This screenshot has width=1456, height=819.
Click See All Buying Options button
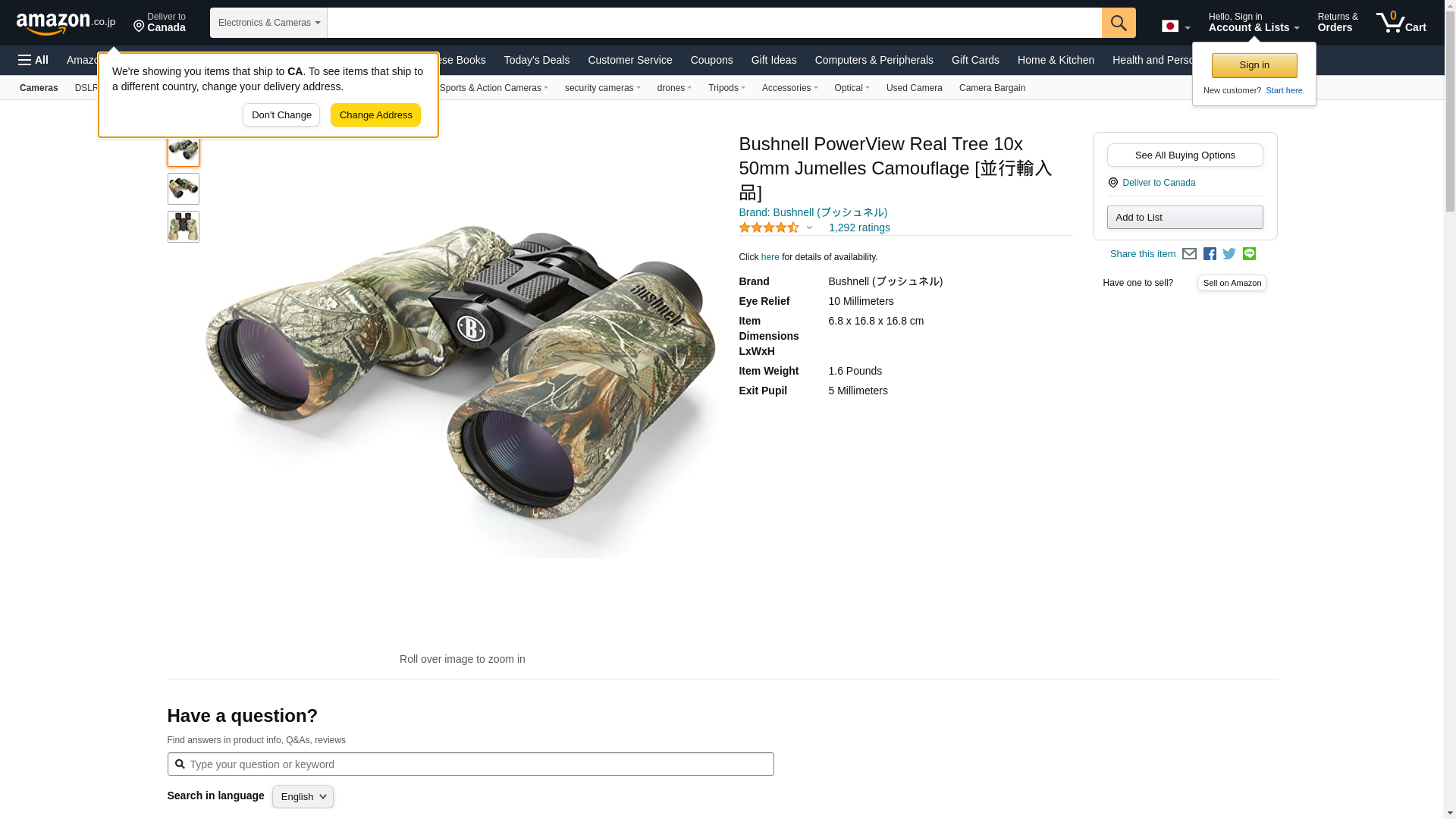1185,155
